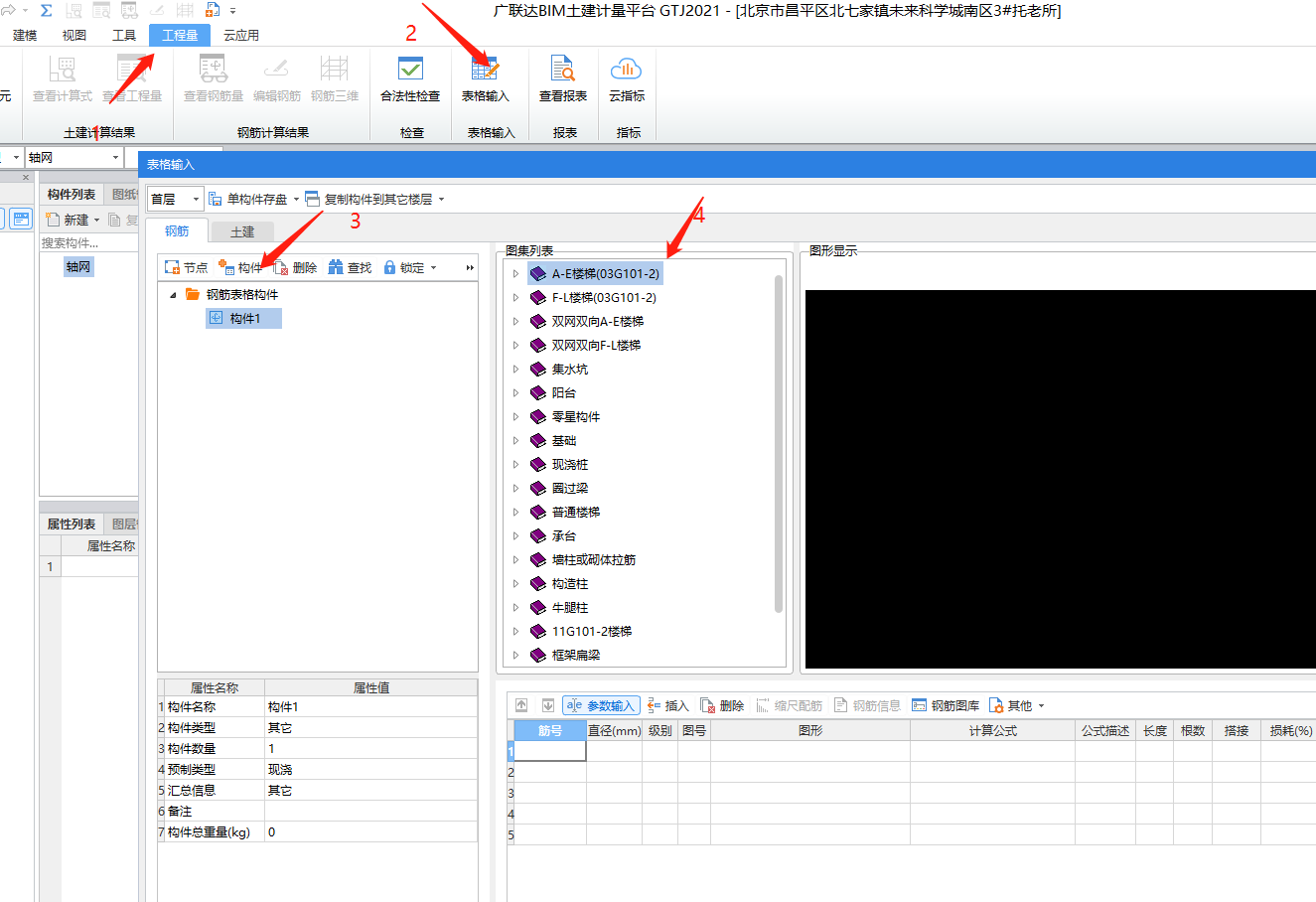
Task: Move rebar row down arrow
Action: 547,705
